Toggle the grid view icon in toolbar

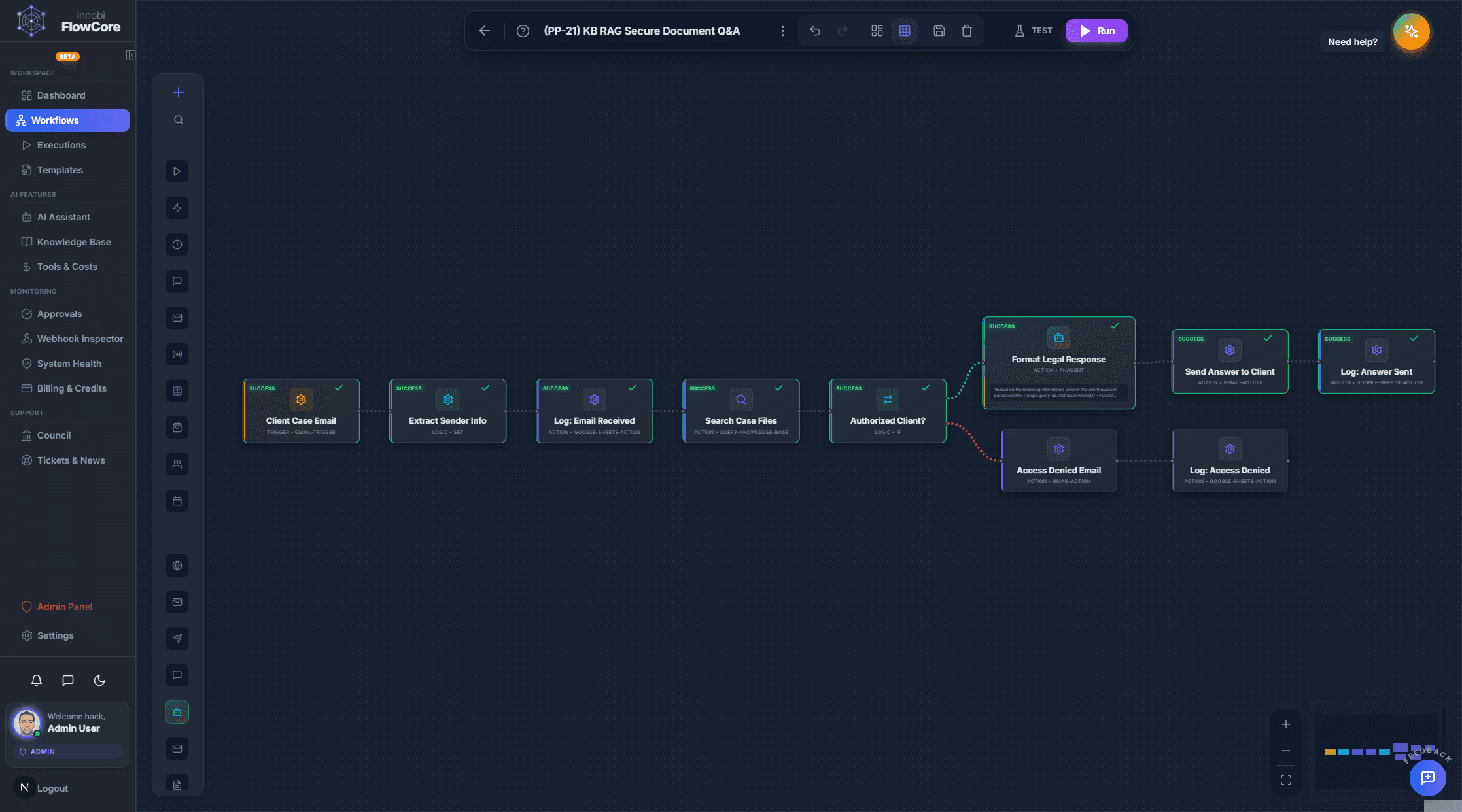[x=905, y=30]
